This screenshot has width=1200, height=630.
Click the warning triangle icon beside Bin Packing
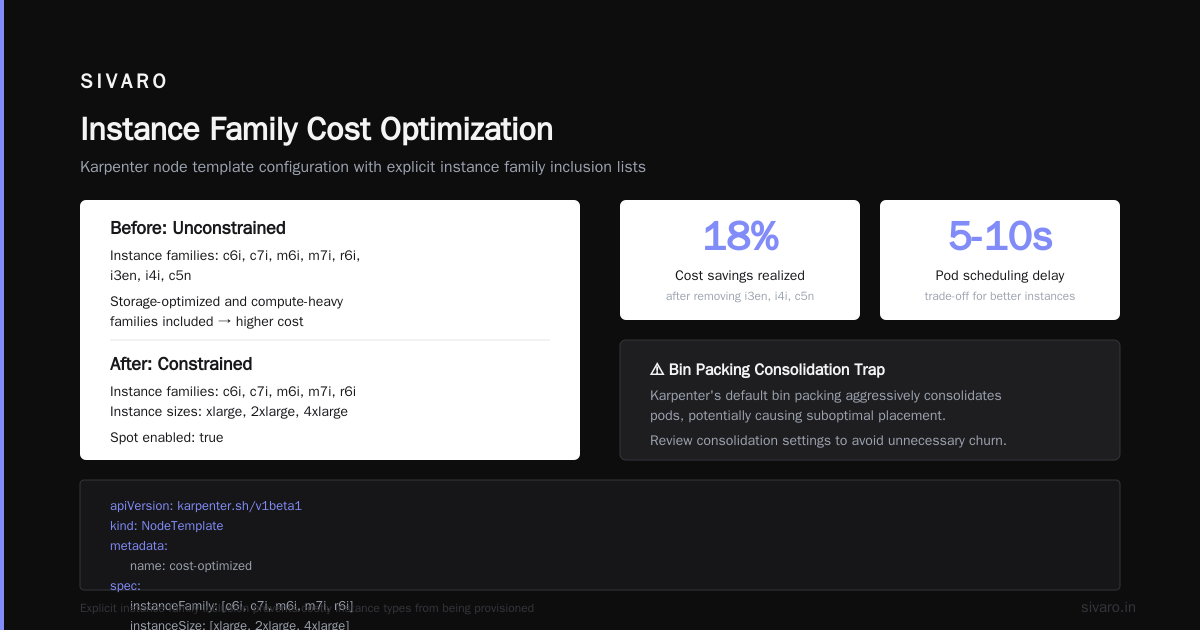click(657, 369)
